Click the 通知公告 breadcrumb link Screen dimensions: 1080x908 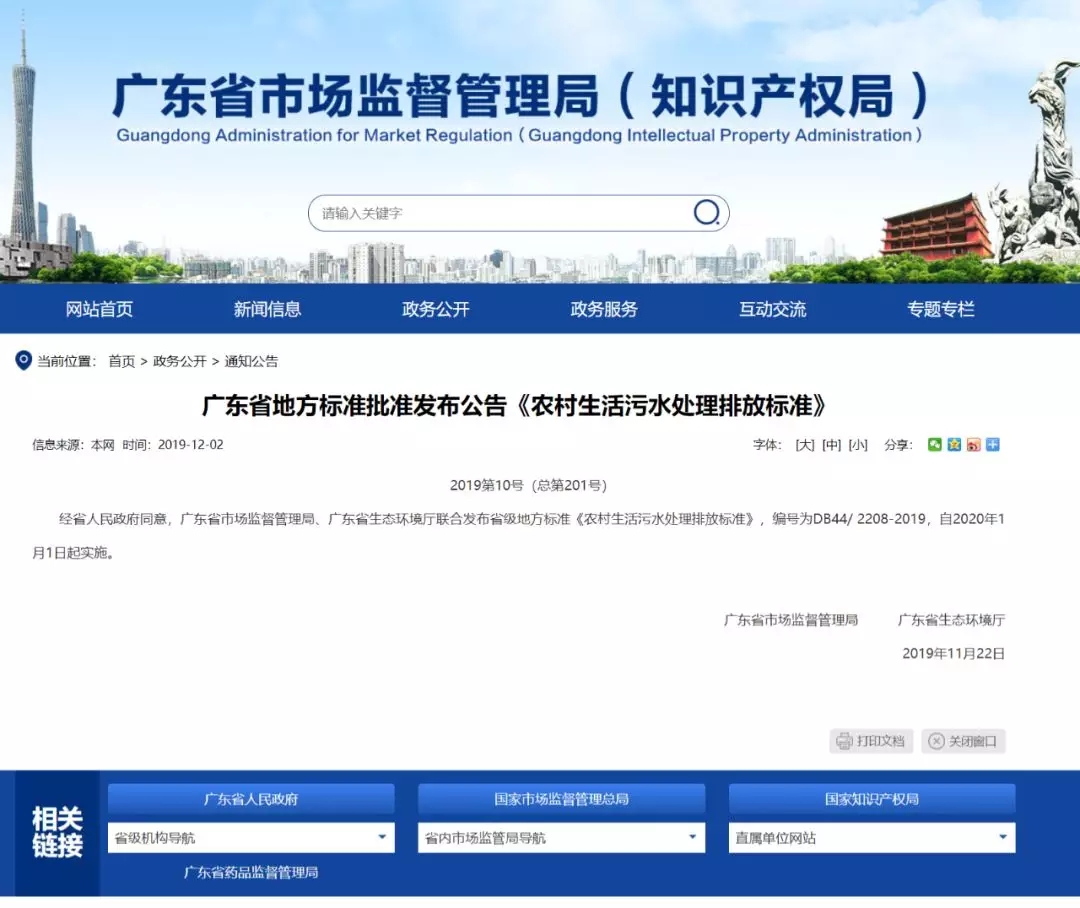click(x=251, y=361)
